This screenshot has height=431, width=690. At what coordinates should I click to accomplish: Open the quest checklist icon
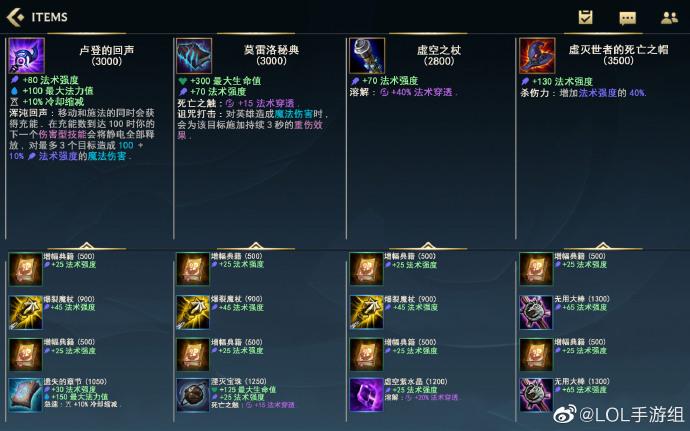pos(585,18)
